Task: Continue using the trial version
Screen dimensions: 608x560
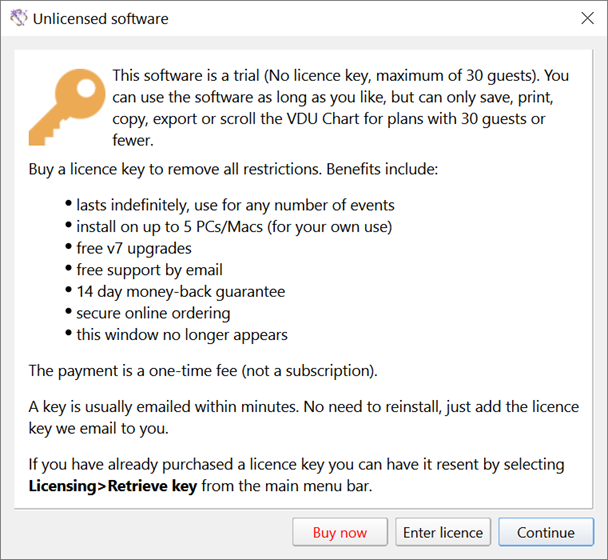Action: click(545, 532)
